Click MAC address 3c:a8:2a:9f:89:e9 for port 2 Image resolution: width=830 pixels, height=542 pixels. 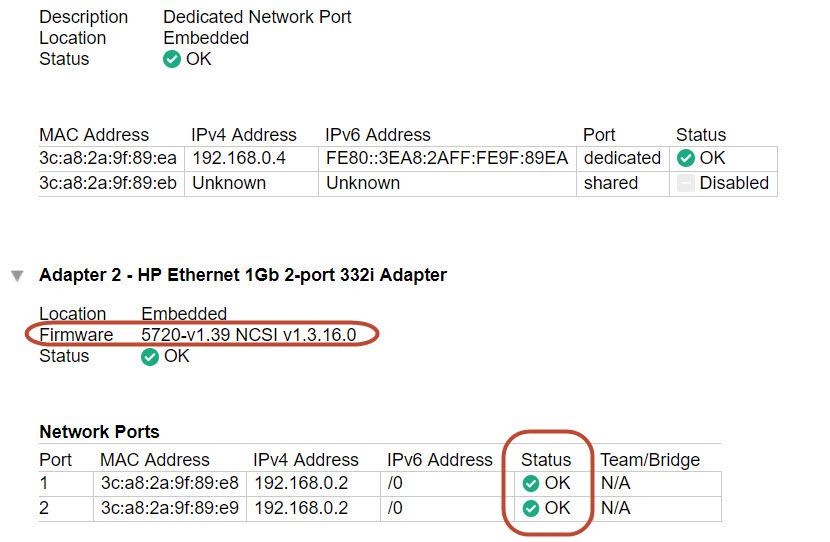point(169,508)
